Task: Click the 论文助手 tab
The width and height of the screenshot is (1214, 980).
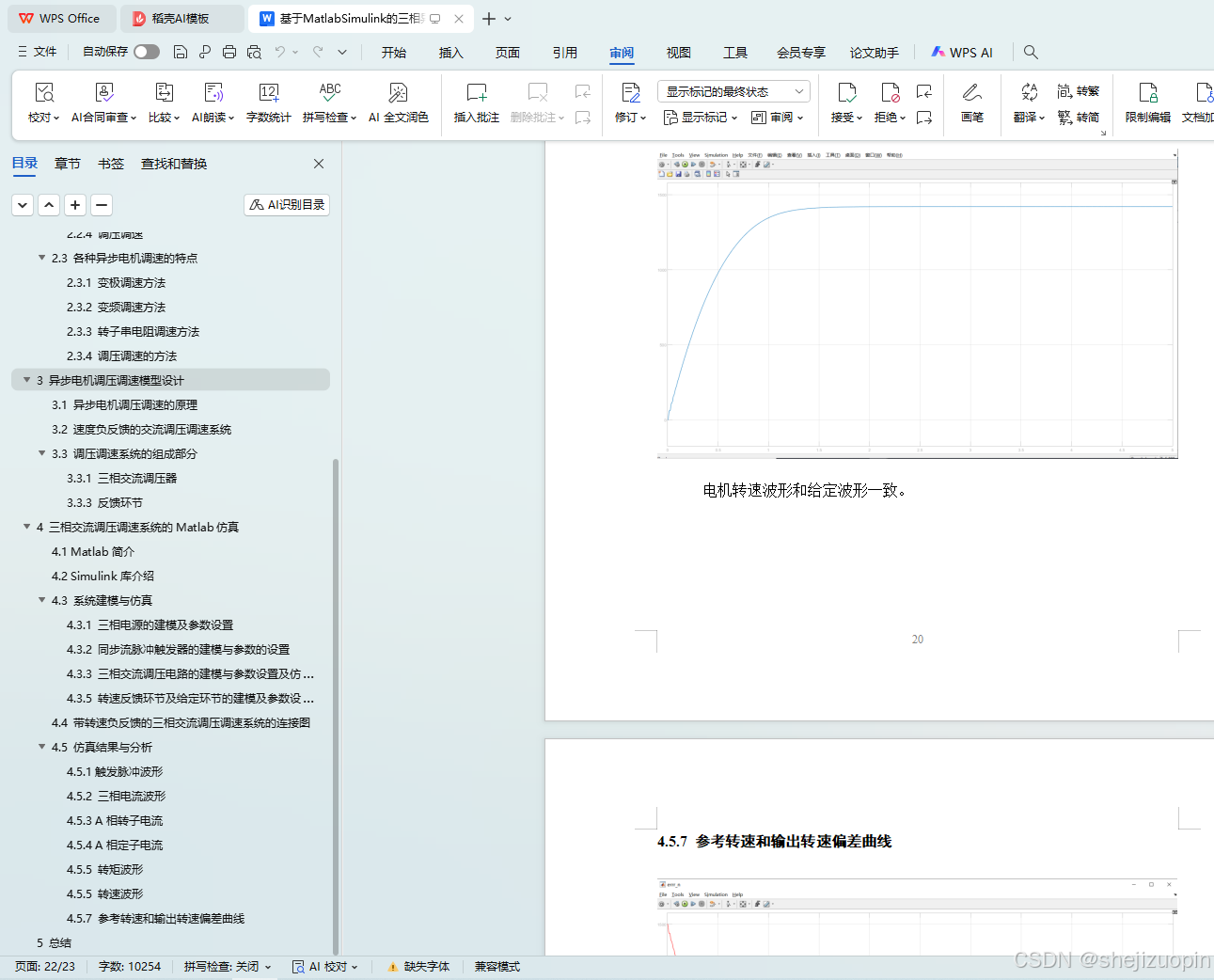Action: pyautogui.click(x=875, y=53)
